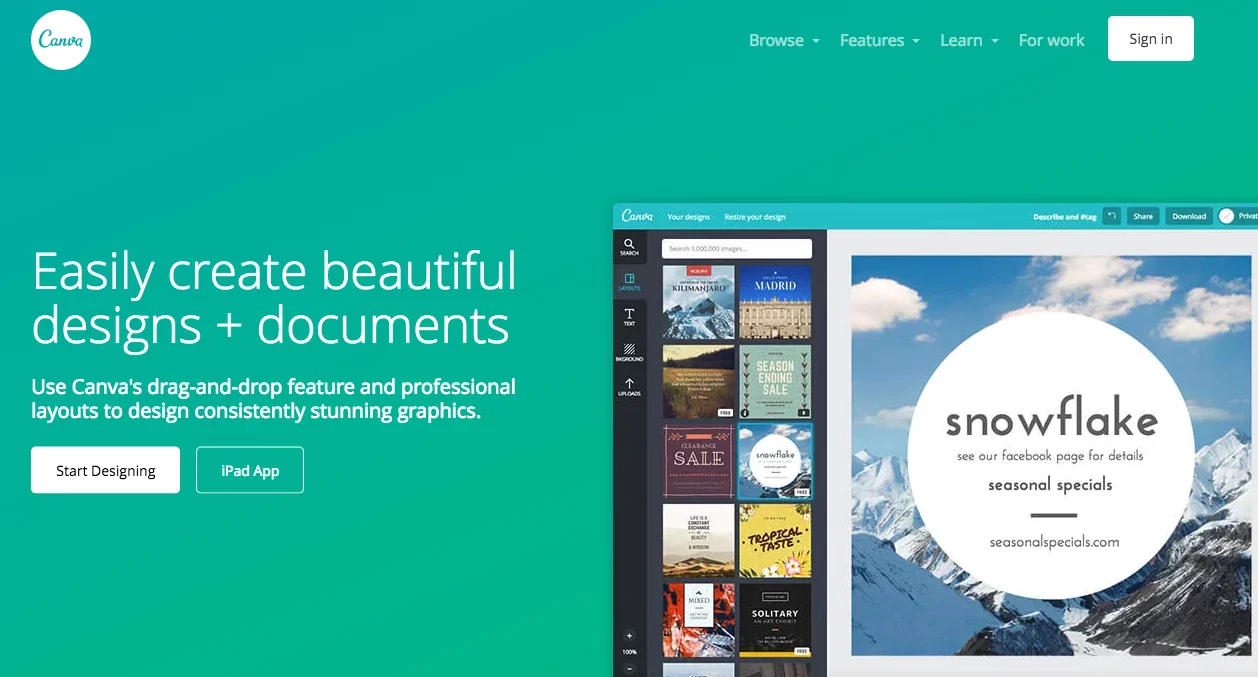
Task: Select the Text tool icon
Action: 629,316
